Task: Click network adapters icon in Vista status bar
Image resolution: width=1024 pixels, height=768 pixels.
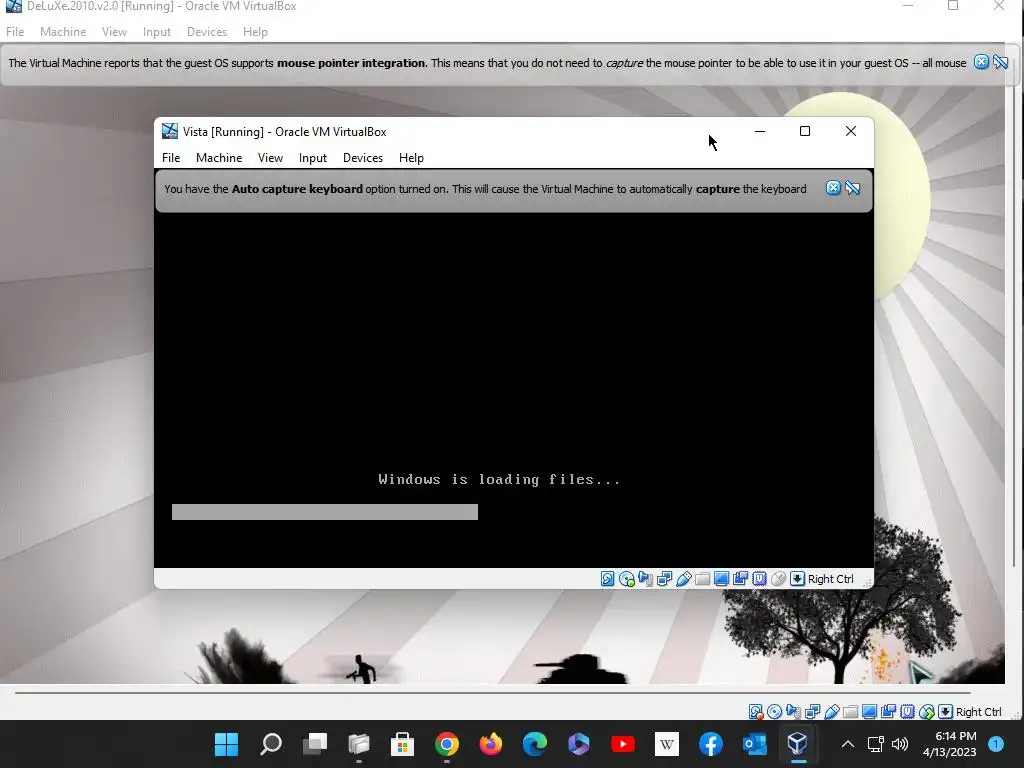Action: click(664, 579)
